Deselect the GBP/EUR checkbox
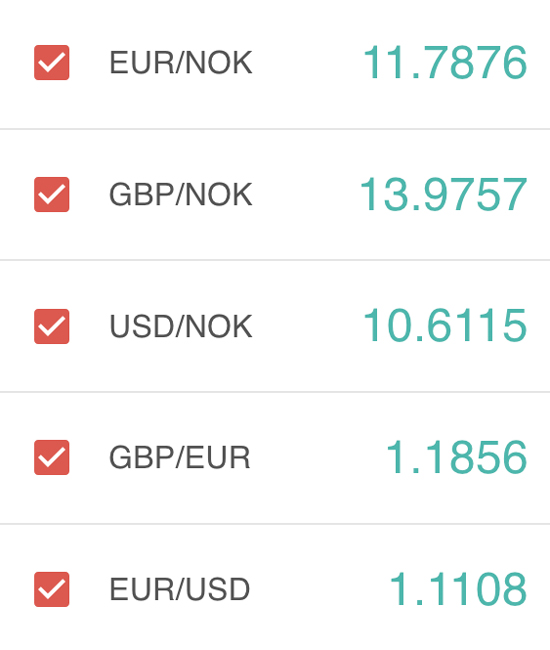550x650 pixels. click(x=51, y=458)
